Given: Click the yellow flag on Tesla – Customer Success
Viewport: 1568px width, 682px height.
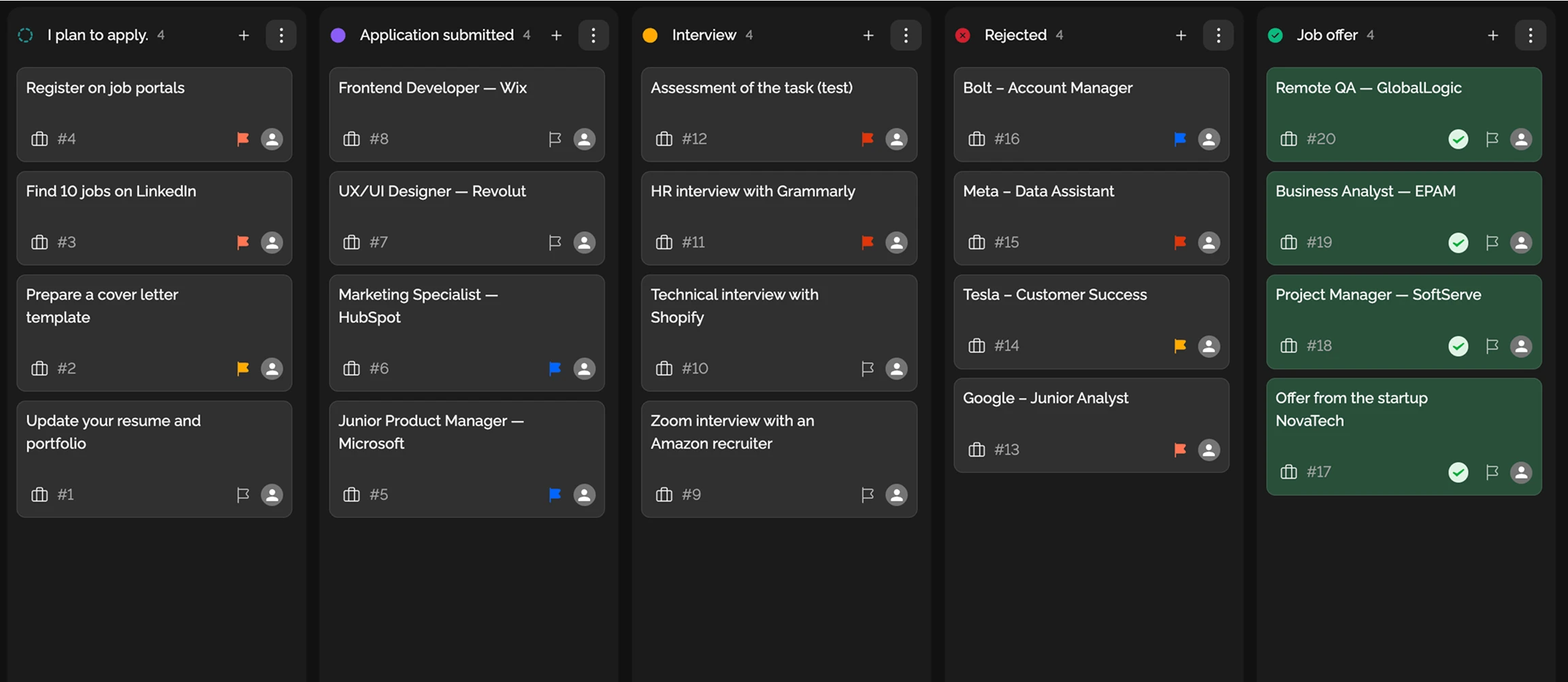Looking at the screenshot, I should pos(1179,346).
